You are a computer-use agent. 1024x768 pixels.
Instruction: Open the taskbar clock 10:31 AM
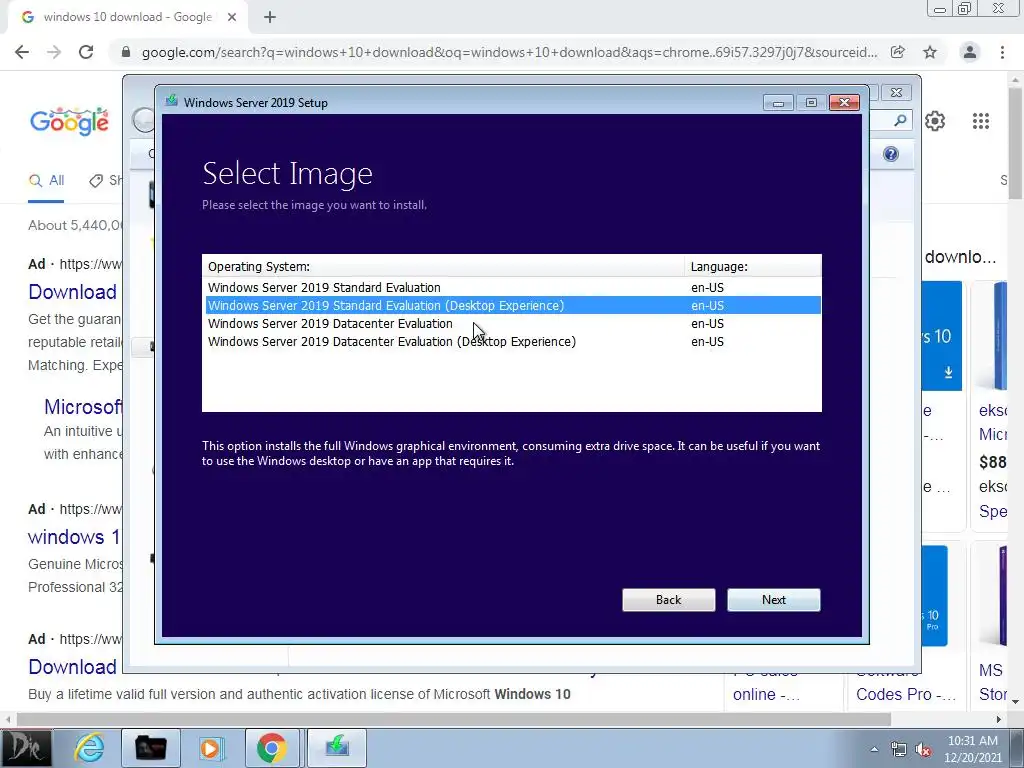tap(972, 749)
